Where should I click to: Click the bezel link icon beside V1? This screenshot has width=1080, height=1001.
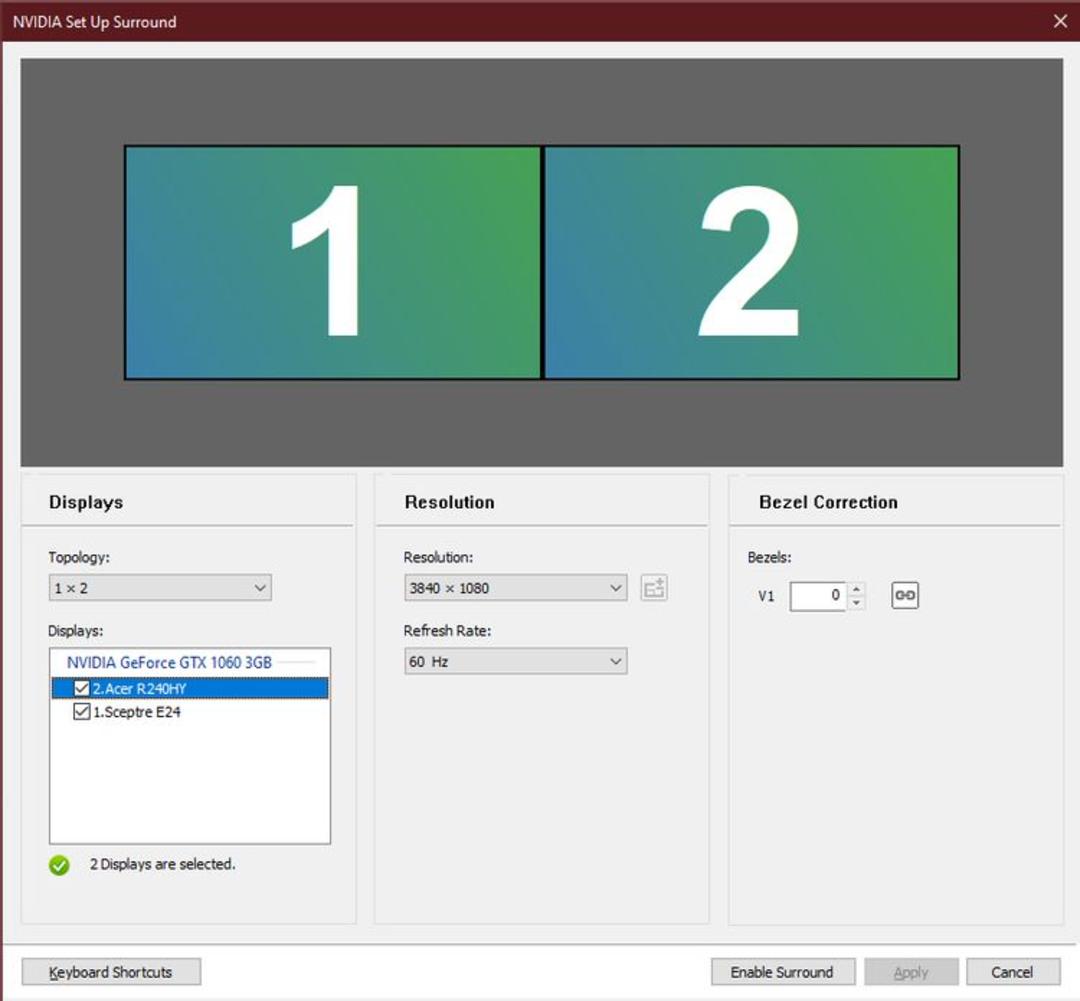point(904,595)
